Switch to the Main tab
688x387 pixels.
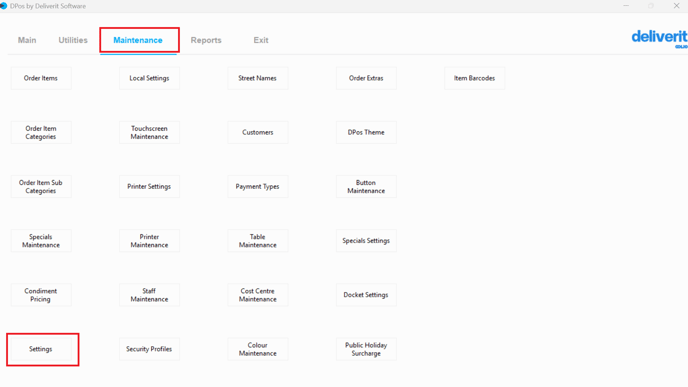[x=27, y=40]
